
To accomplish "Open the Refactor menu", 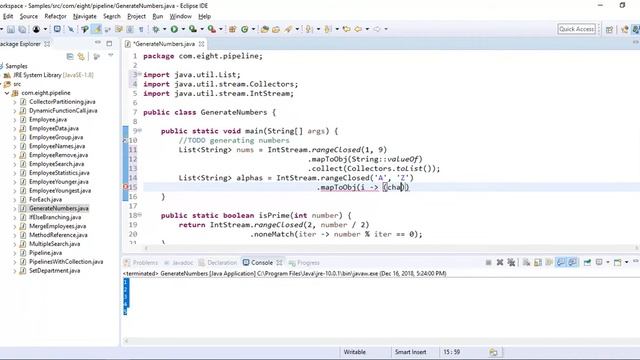I will 55,16.
